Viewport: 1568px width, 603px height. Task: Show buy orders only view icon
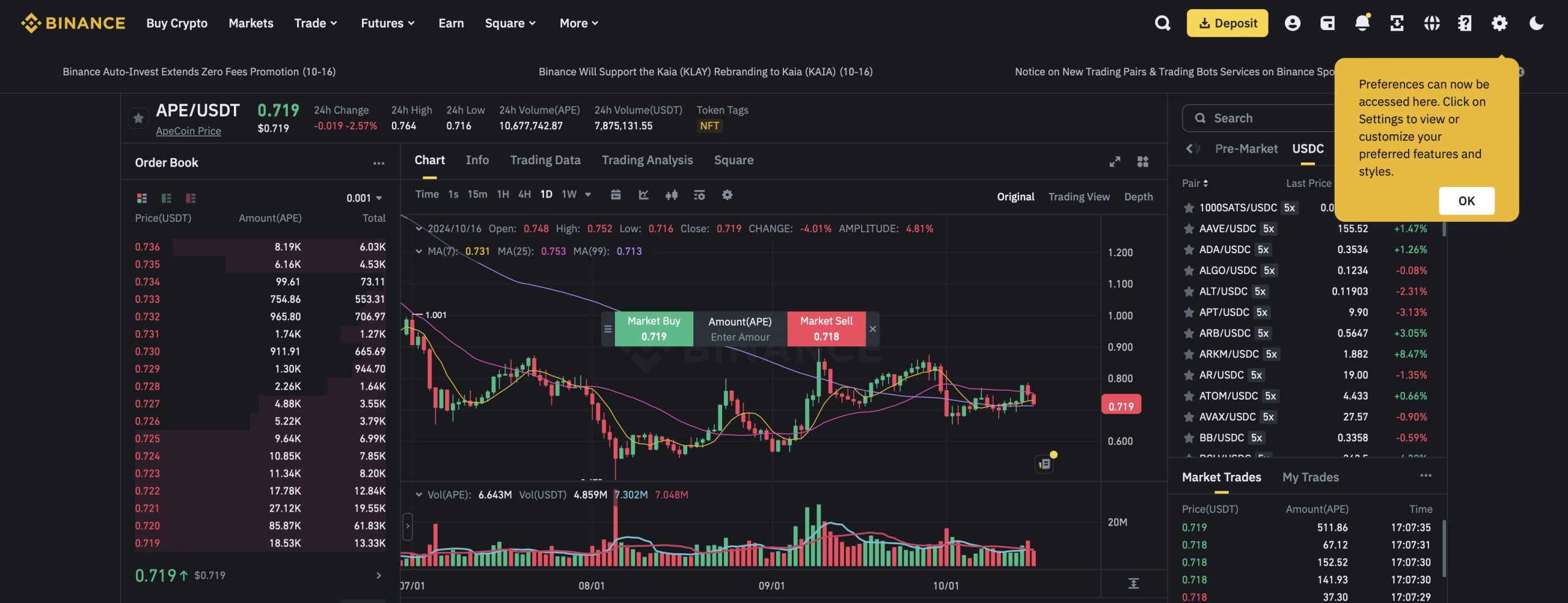[x=166, y=198]
